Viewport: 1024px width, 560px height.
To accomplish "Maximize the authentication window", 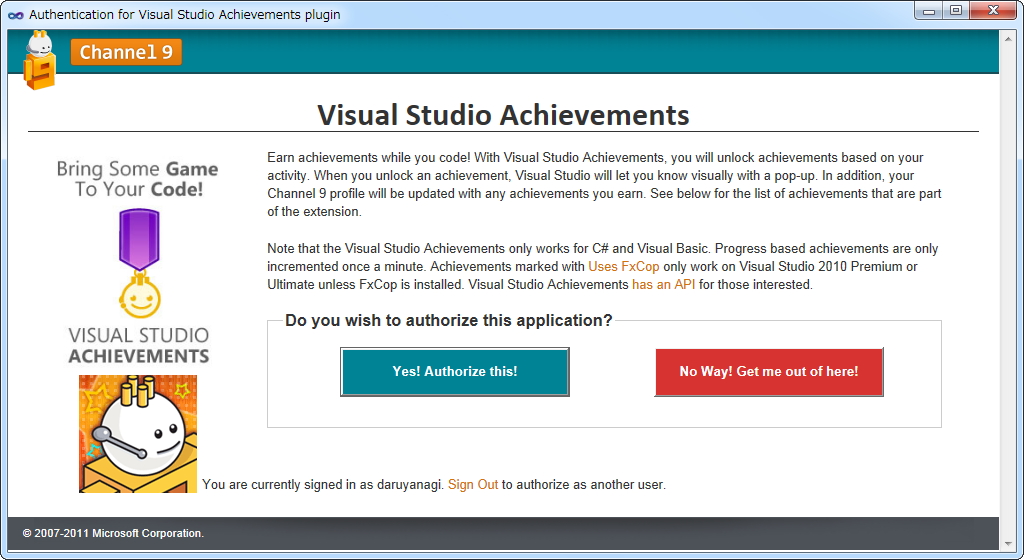I will pyautogui.click(x=956, y=11).
